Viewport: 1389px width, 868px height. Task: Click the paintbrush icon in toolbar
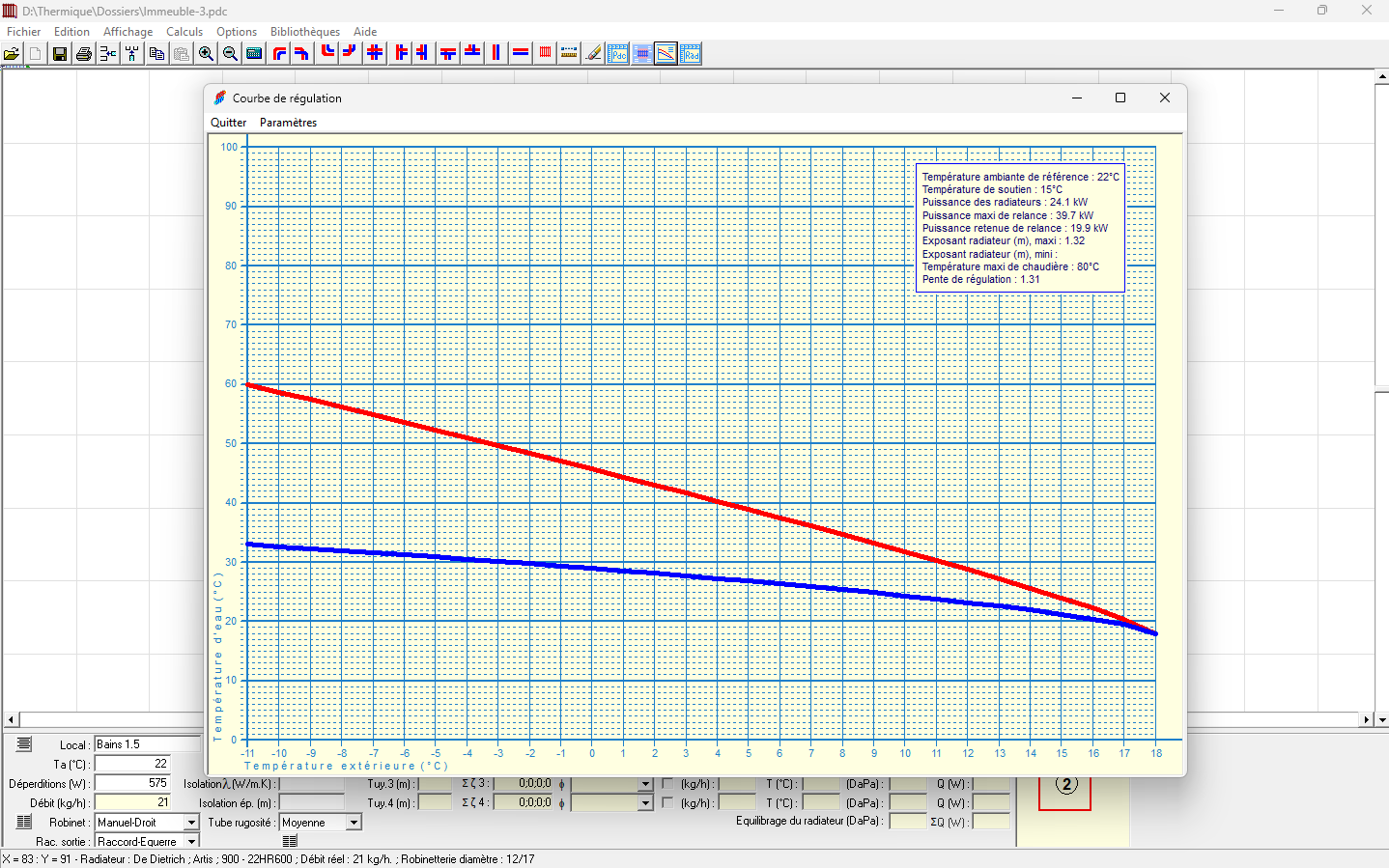(594, 54)
